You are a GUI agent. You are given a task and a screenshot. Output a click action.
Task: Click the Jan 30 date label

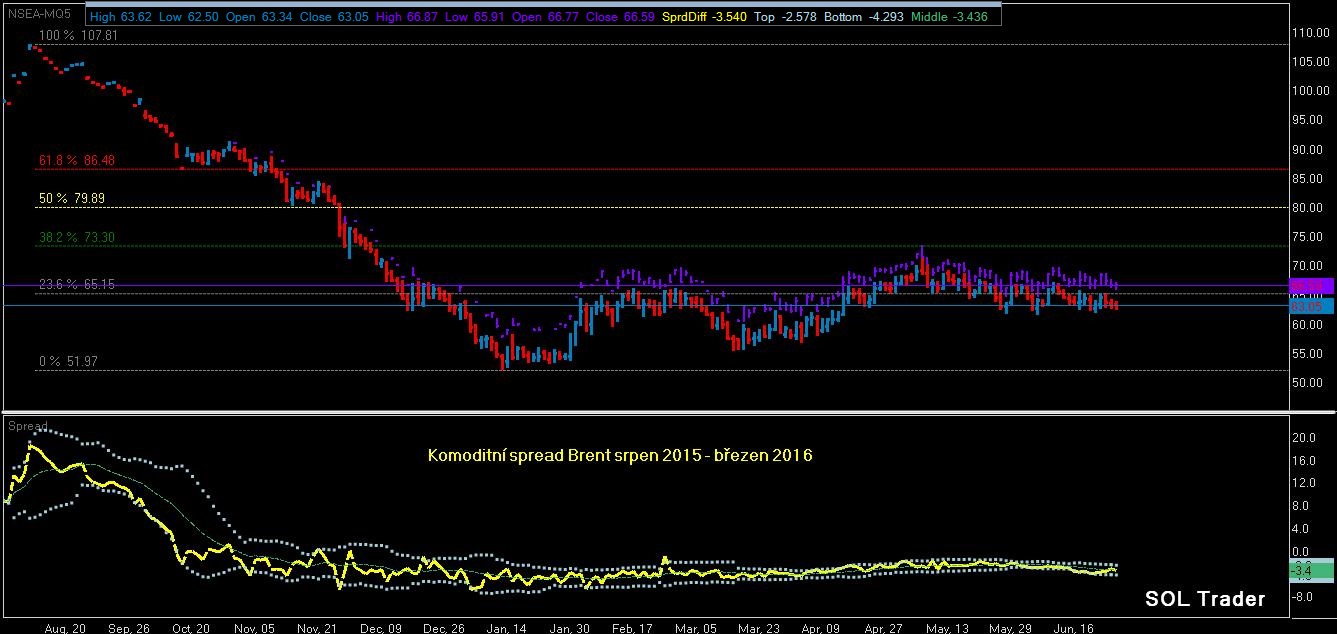tap(569, 629)
